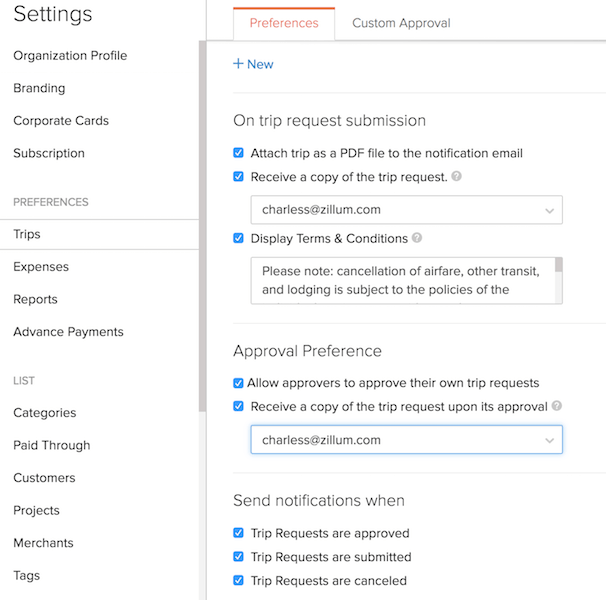Open Paid Through list
The image size is (606, 600).
52,445
